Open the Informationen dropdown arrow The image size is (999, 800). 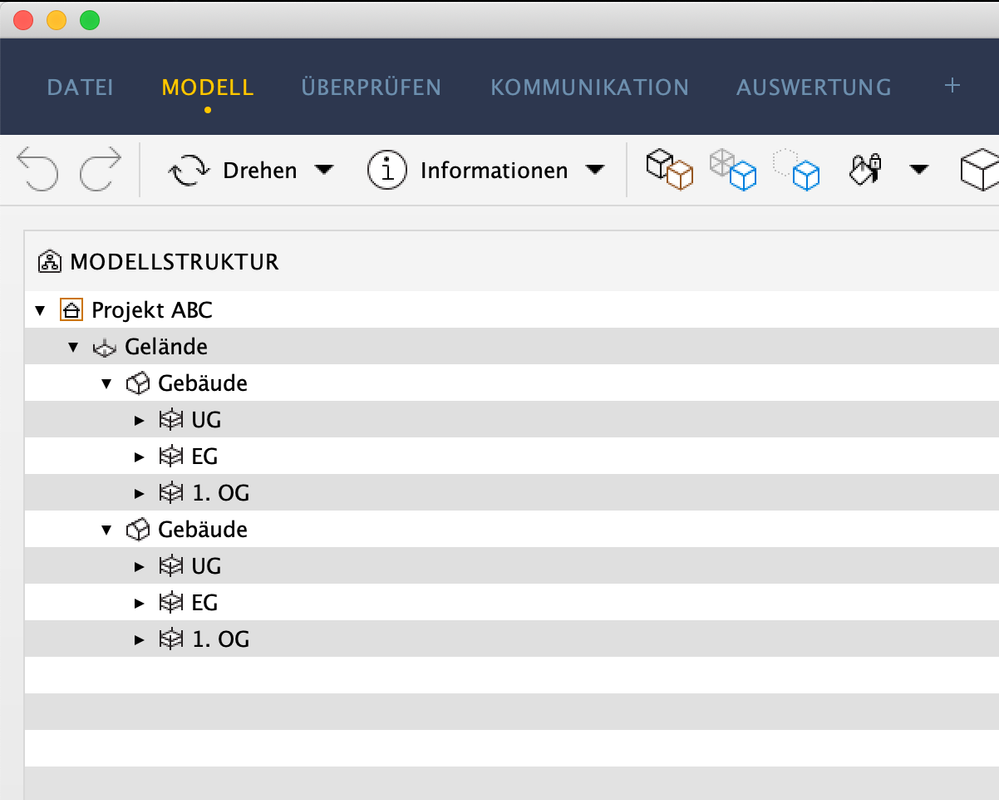click(x=595, y=170)
